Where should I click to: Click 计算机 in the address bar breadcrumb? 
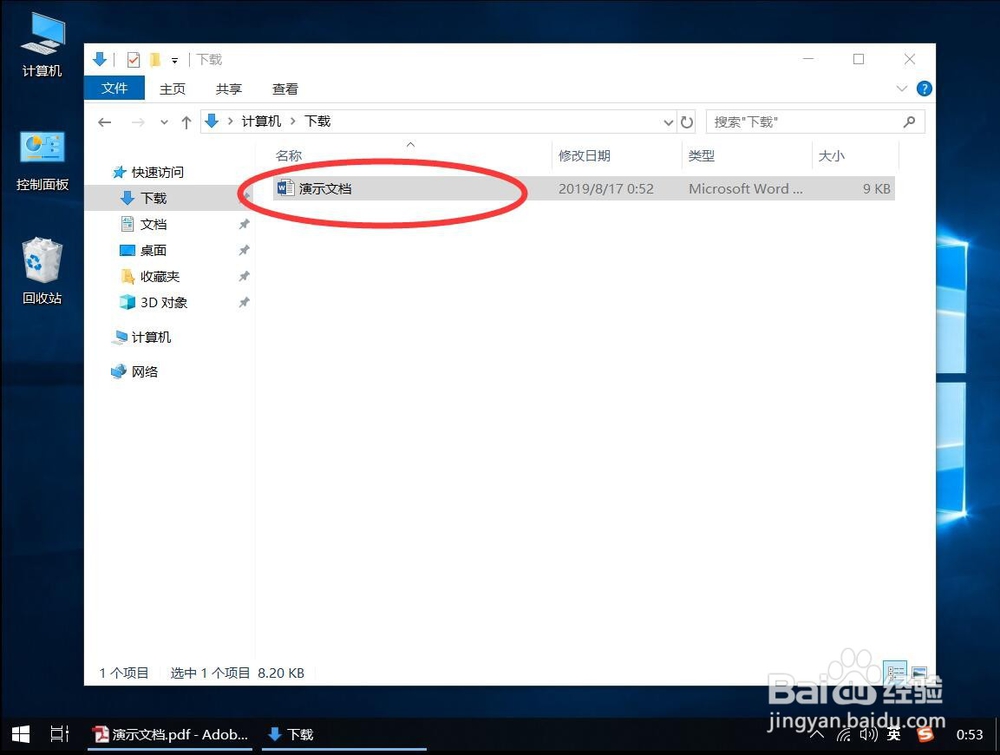(x=261, y=121)
